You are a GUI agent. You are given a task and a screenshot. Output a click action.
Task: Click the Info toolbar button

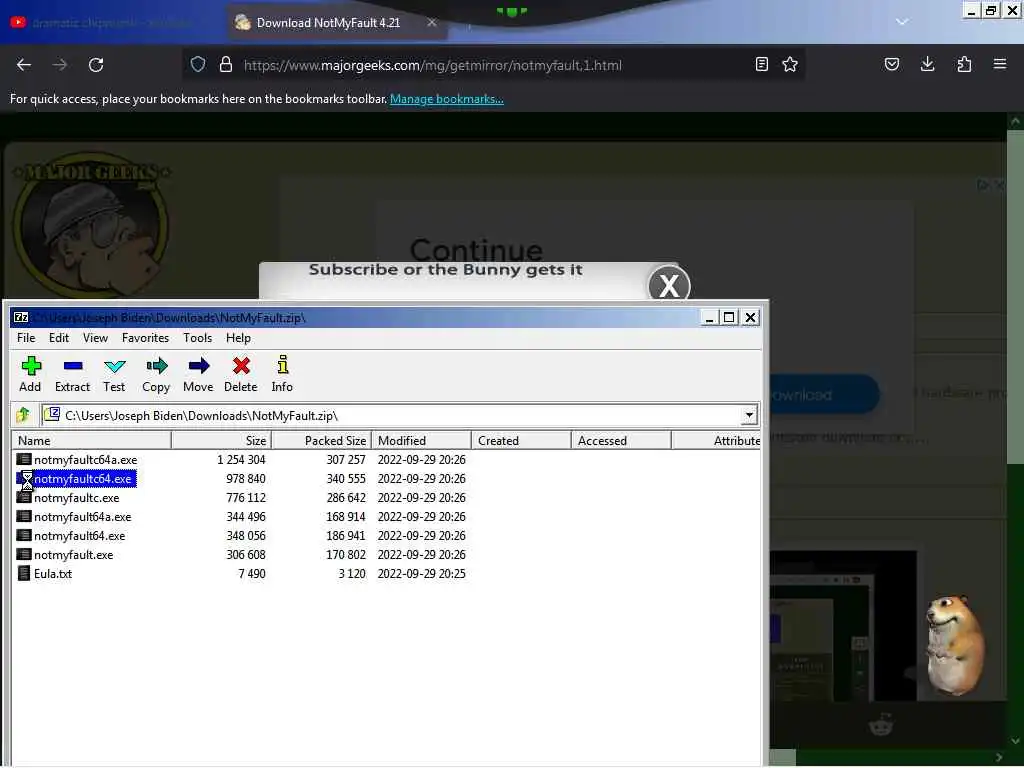pyautogui.click(x=282, y=374)
